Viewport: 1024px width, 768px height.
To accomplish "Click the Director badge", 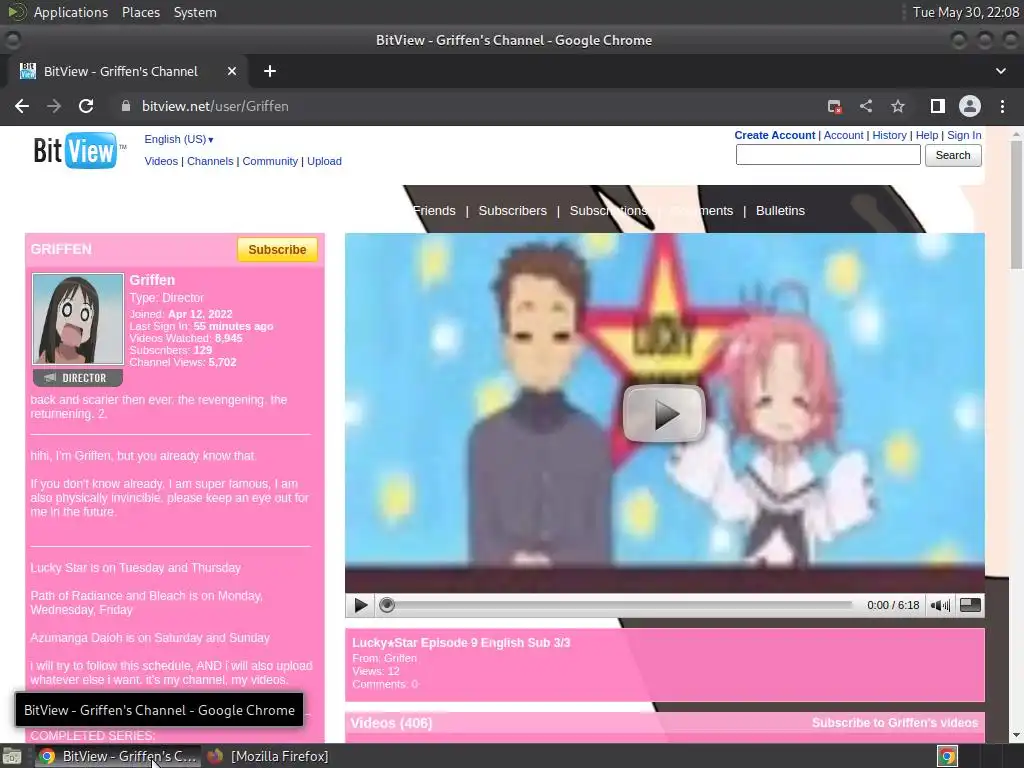I will (x=78, y=378).
